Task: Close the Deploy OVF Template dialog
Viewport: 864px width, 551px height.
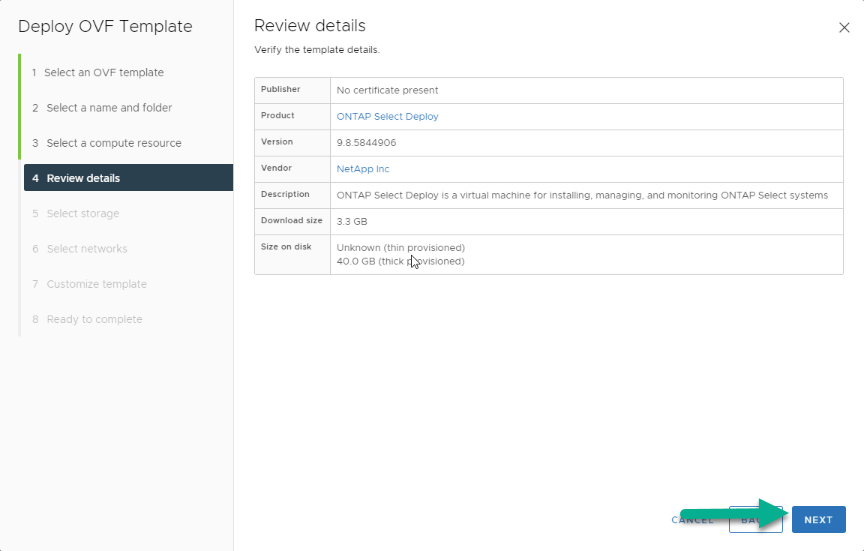Action: coord(844,28)
